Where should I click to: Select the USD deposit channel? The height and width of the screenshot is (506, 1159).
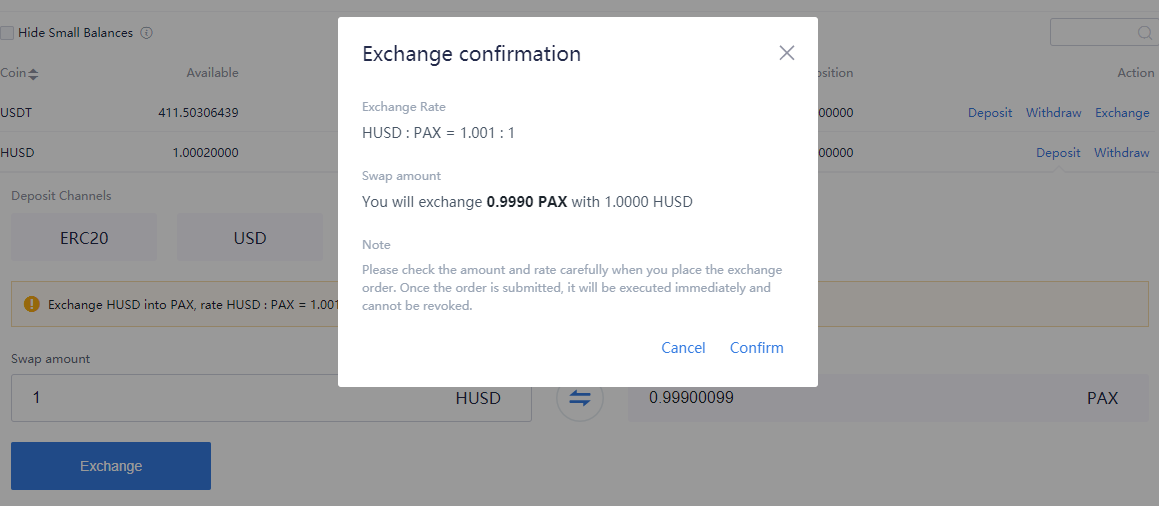250,237
